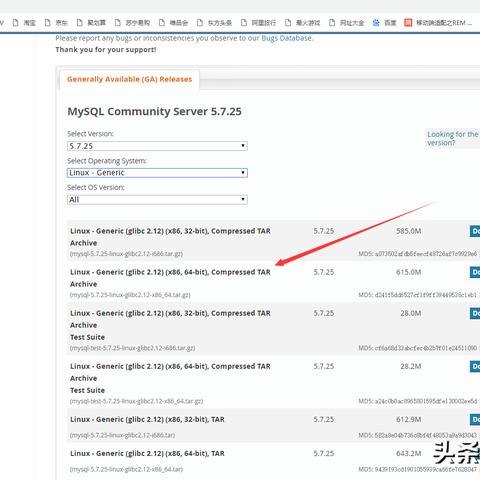Click filename mysql-test-5.7.25-linux-glibc2.12-i686.tar.gz
The image size is (480, 480).
pyautogui.click(x=132, y=348)
